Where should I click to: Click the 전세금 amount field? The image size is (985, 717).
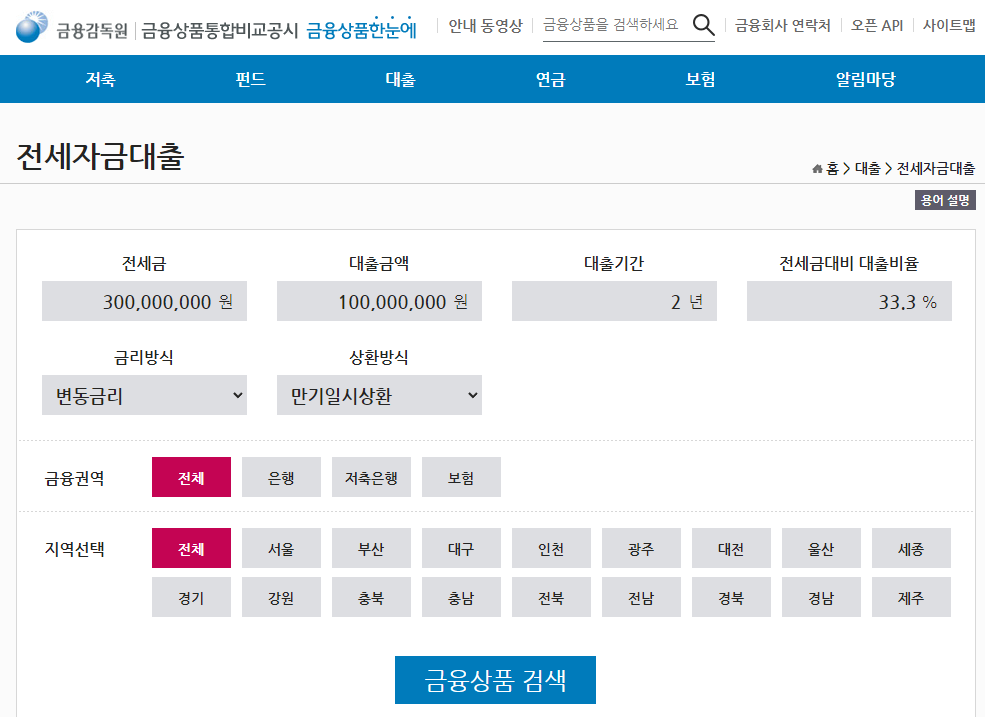click(144, 301)
